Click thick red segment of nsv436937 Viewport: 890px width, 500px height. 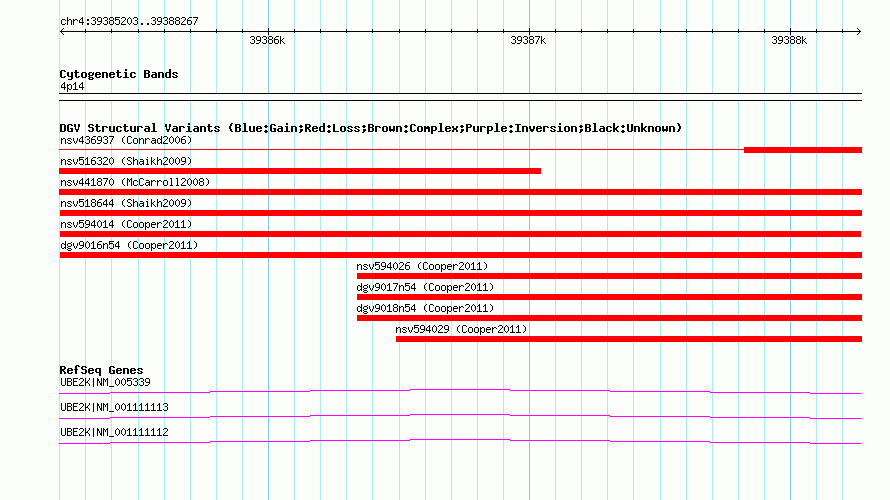[x=803, y=150]
